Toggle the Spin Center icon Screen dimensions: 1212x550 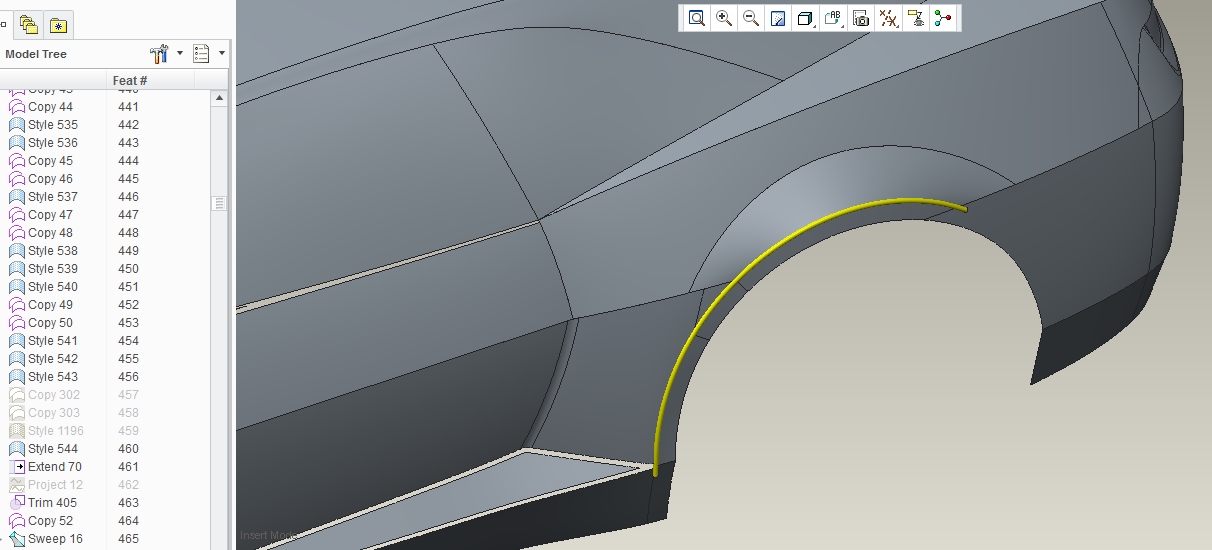click(943, 18)
